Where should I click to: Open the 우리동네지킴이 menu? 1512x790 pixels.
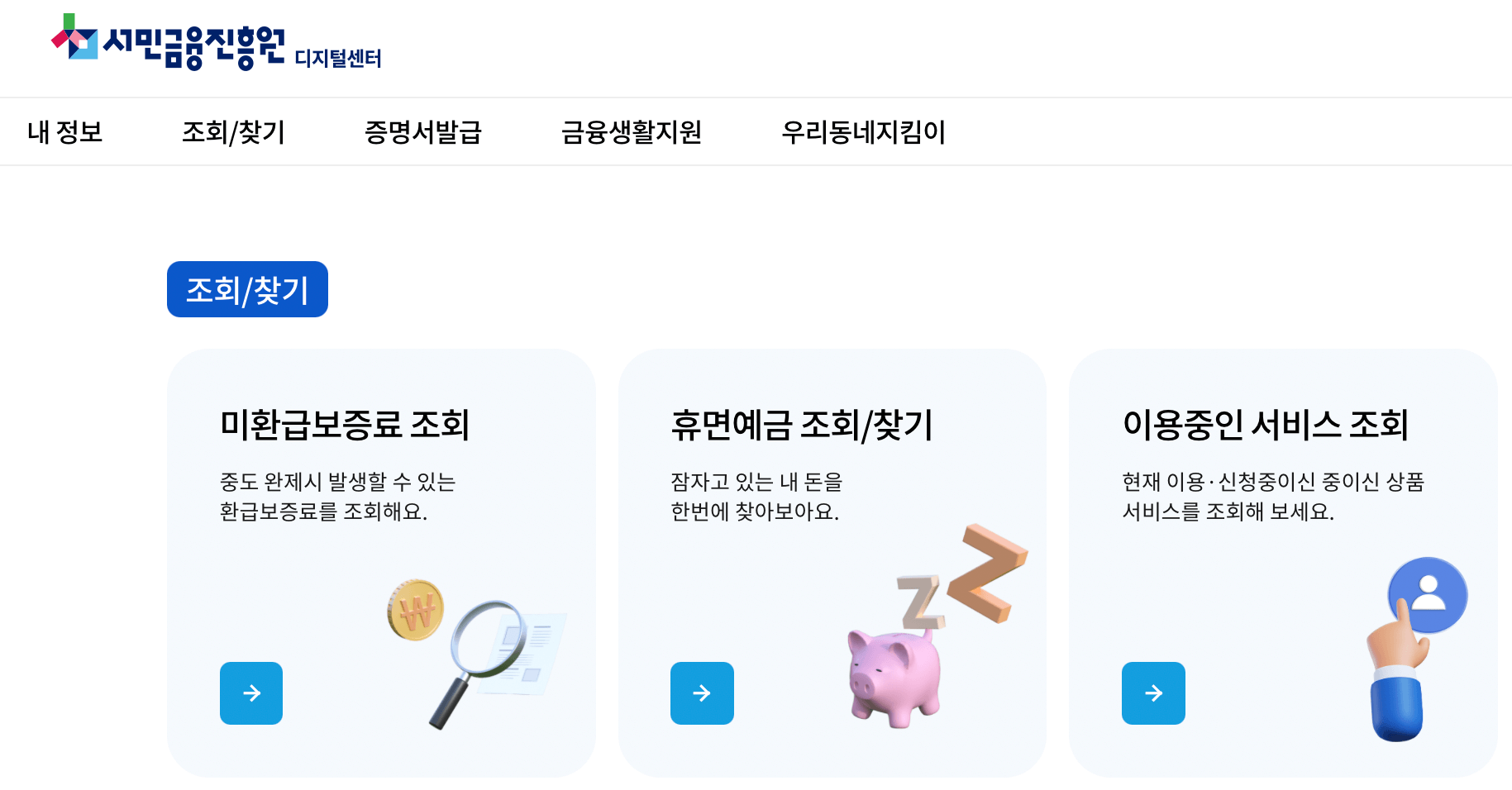tap(865, 131)
